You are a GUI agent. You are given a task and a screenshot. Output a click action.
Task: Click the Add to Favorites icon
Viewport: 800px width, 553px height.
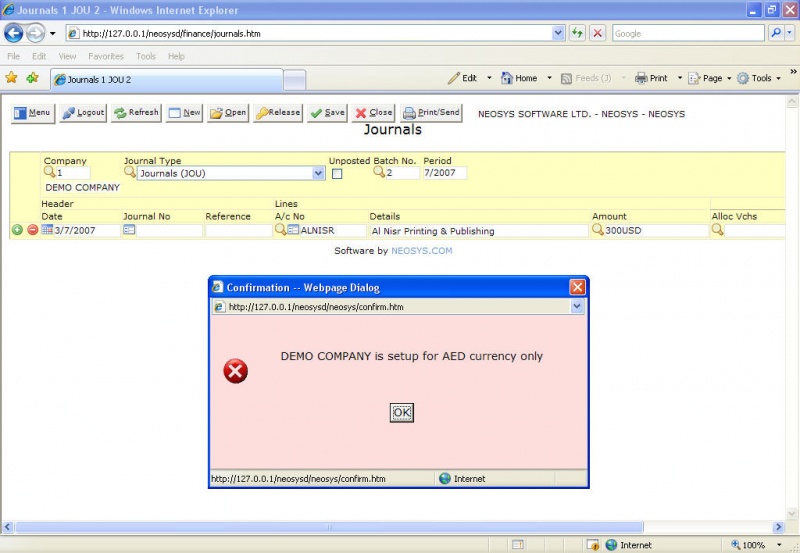pos(33,78)
